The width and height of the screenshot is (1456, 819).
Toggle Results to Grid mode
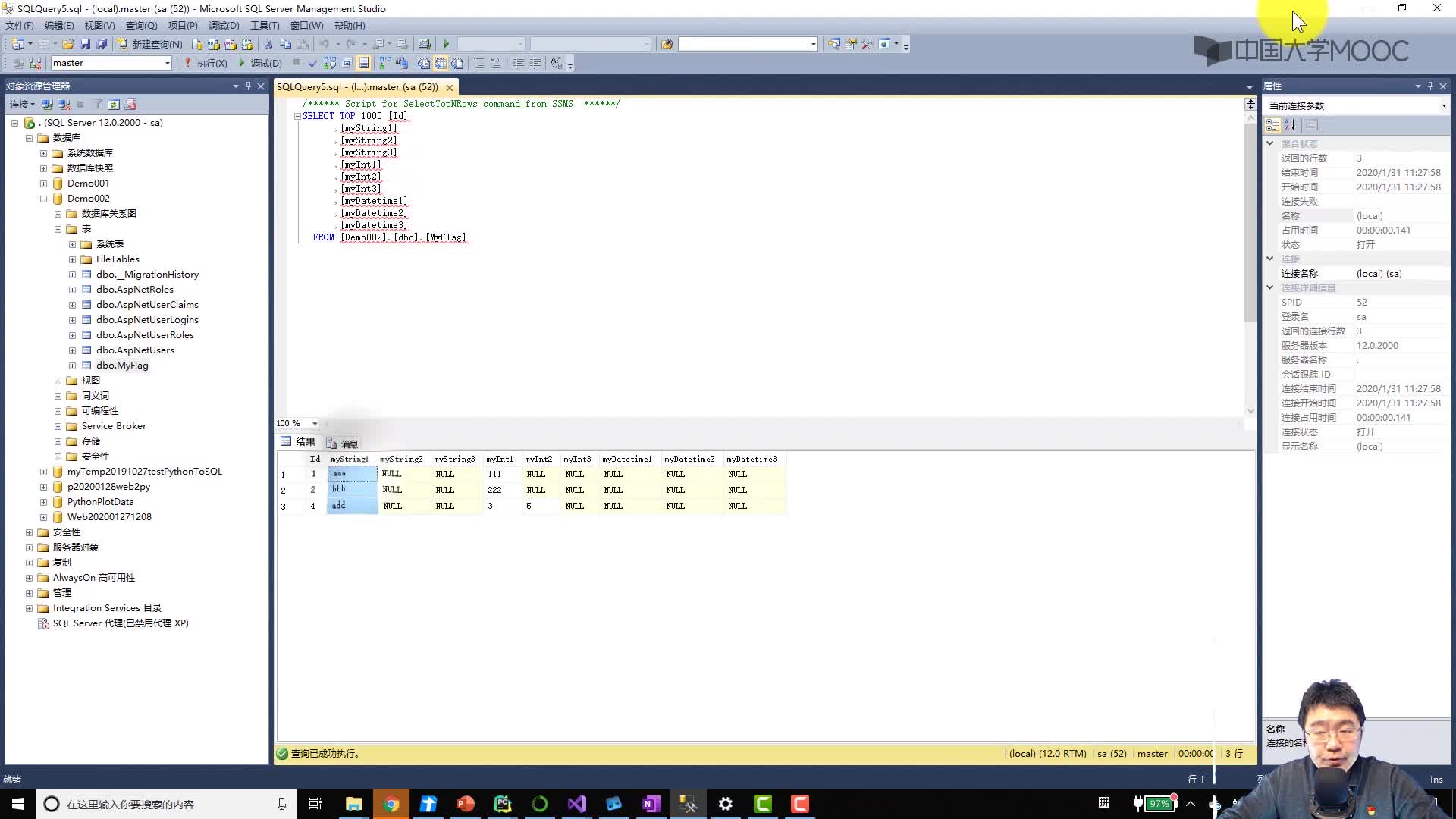point(440,63)
